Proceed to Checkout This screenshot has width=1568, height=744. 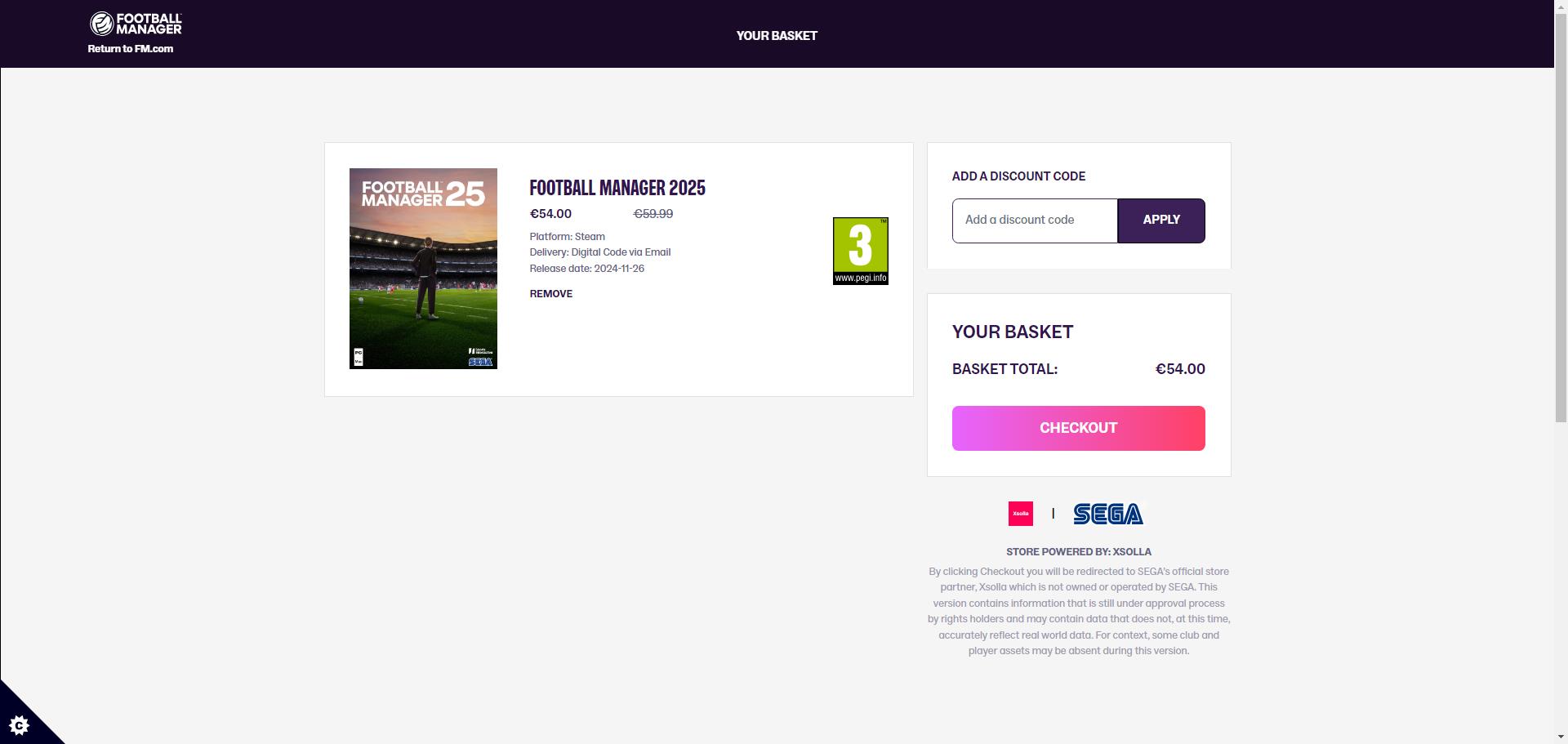1078,428
